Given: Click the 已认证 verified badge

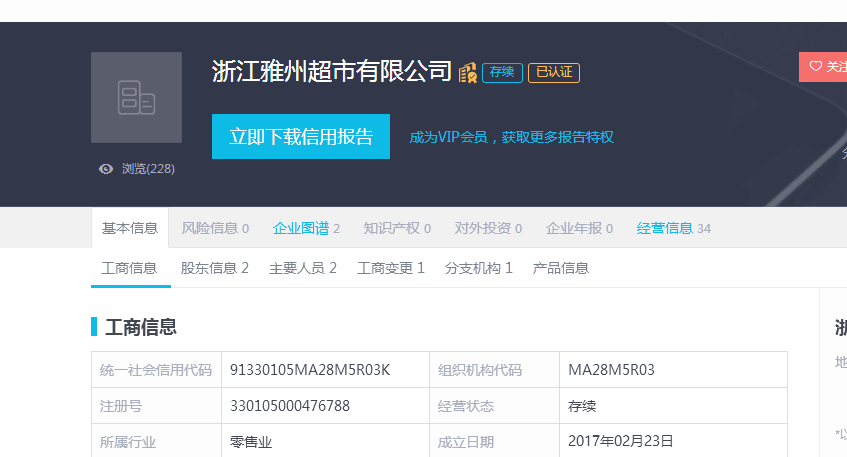Looking at the screenshot, I should pos(554,73).
